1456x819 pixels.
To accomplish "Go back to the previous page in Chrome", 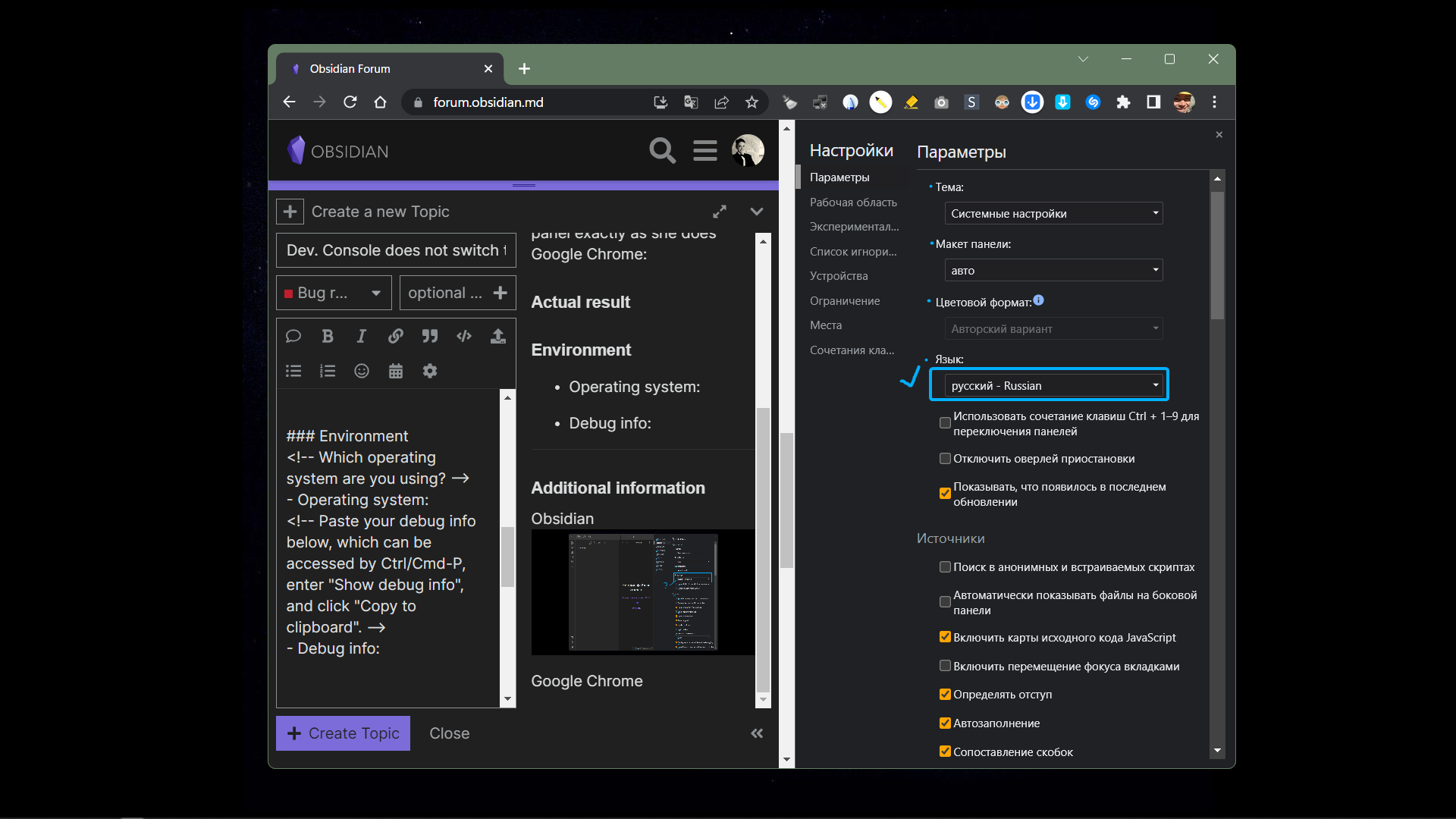I will pyautogui.click(x=289, y=102).
